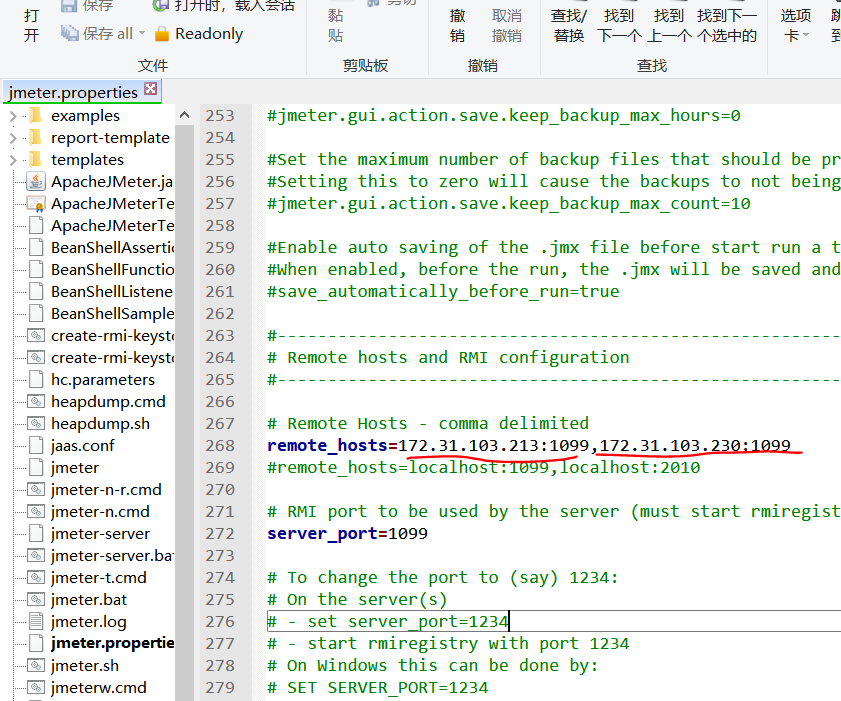Click the jmeter.bat script icon
Image resolution: width=841 pixels, height=701 pixels.
tap(36, 599)
